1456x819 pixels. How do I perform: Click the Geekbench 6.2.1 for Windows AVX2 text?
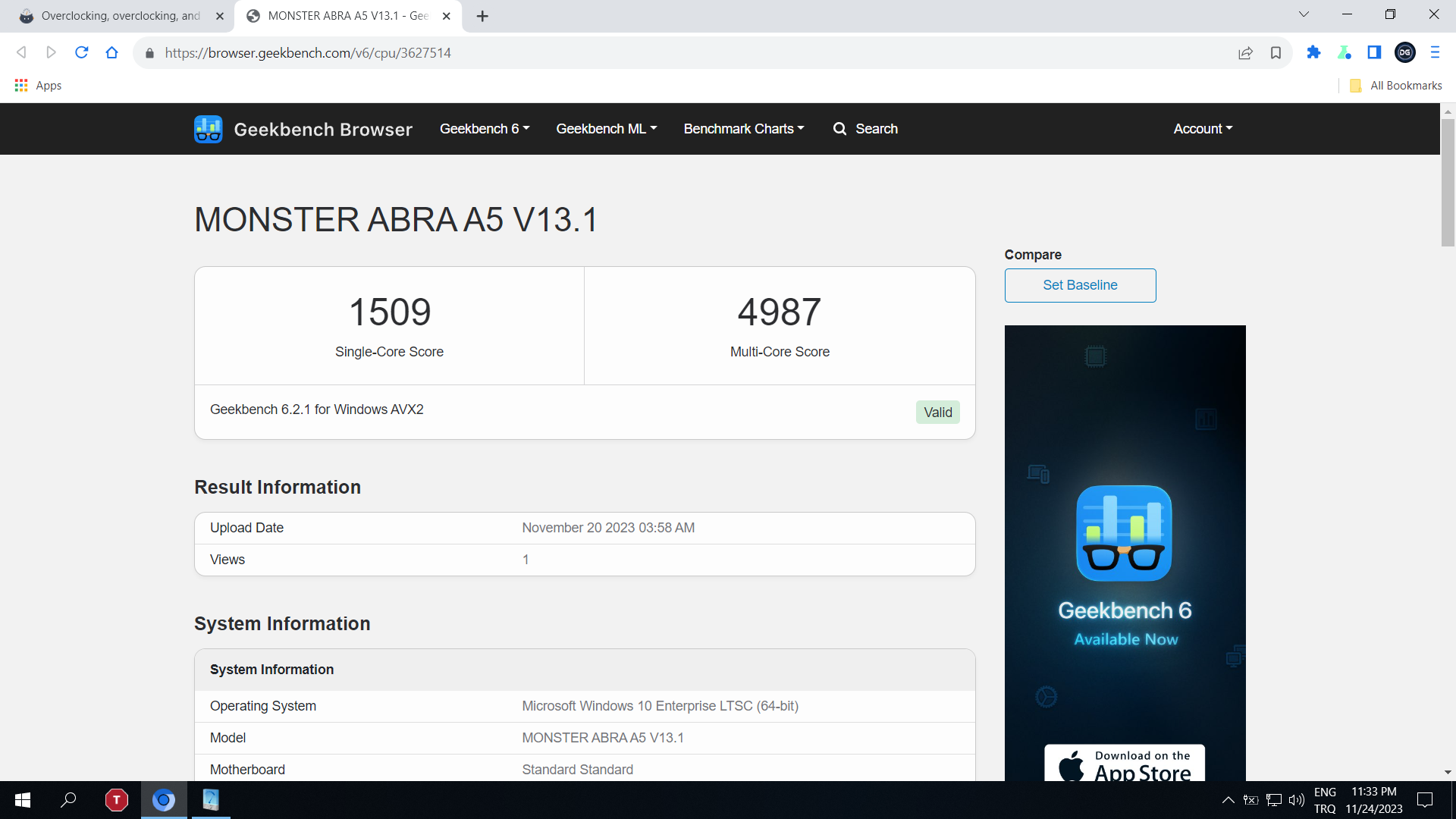316,409
